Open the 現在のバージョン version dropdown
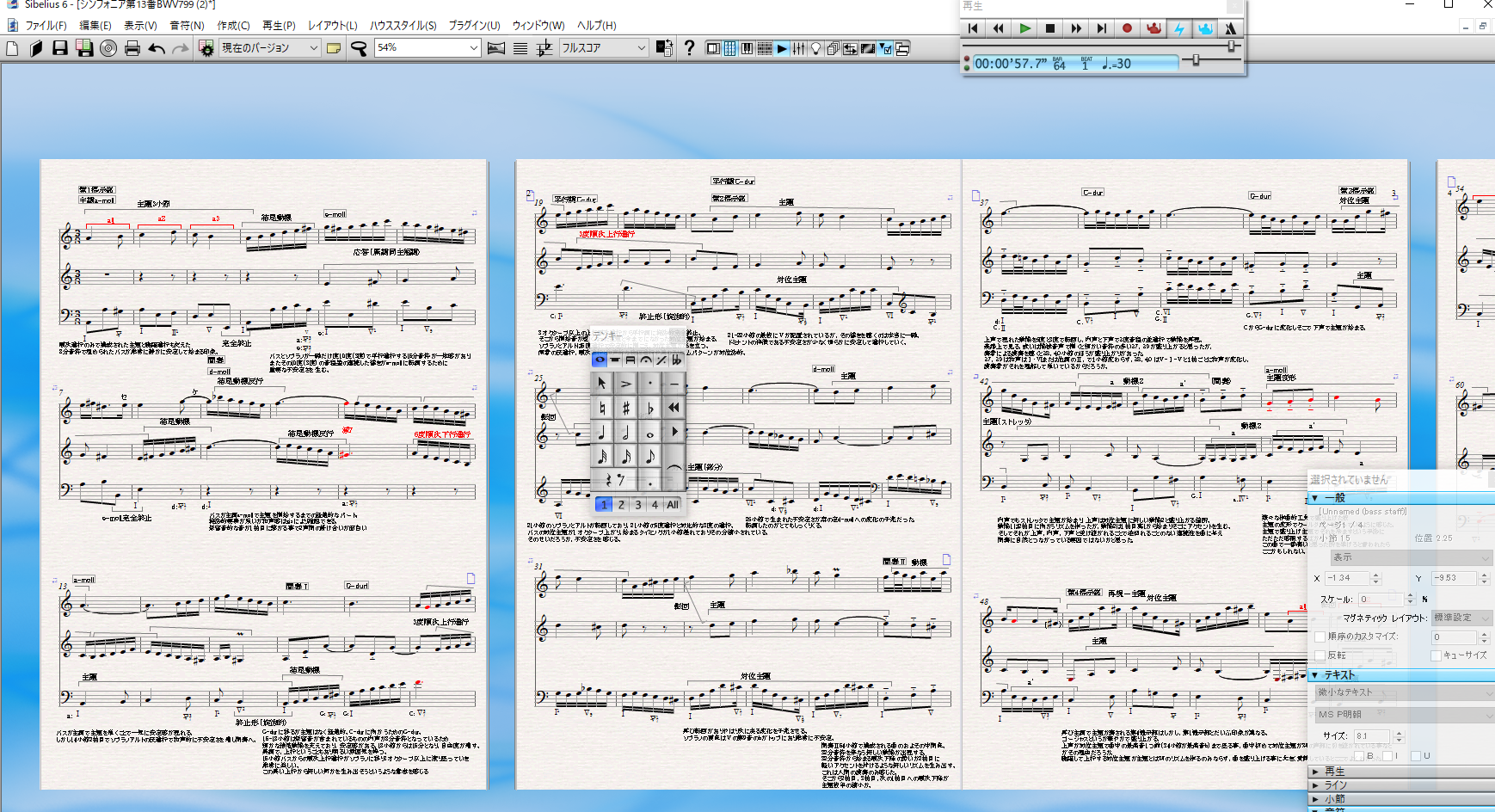Viewport: 1495px width, 812px height. coord(269,48)
